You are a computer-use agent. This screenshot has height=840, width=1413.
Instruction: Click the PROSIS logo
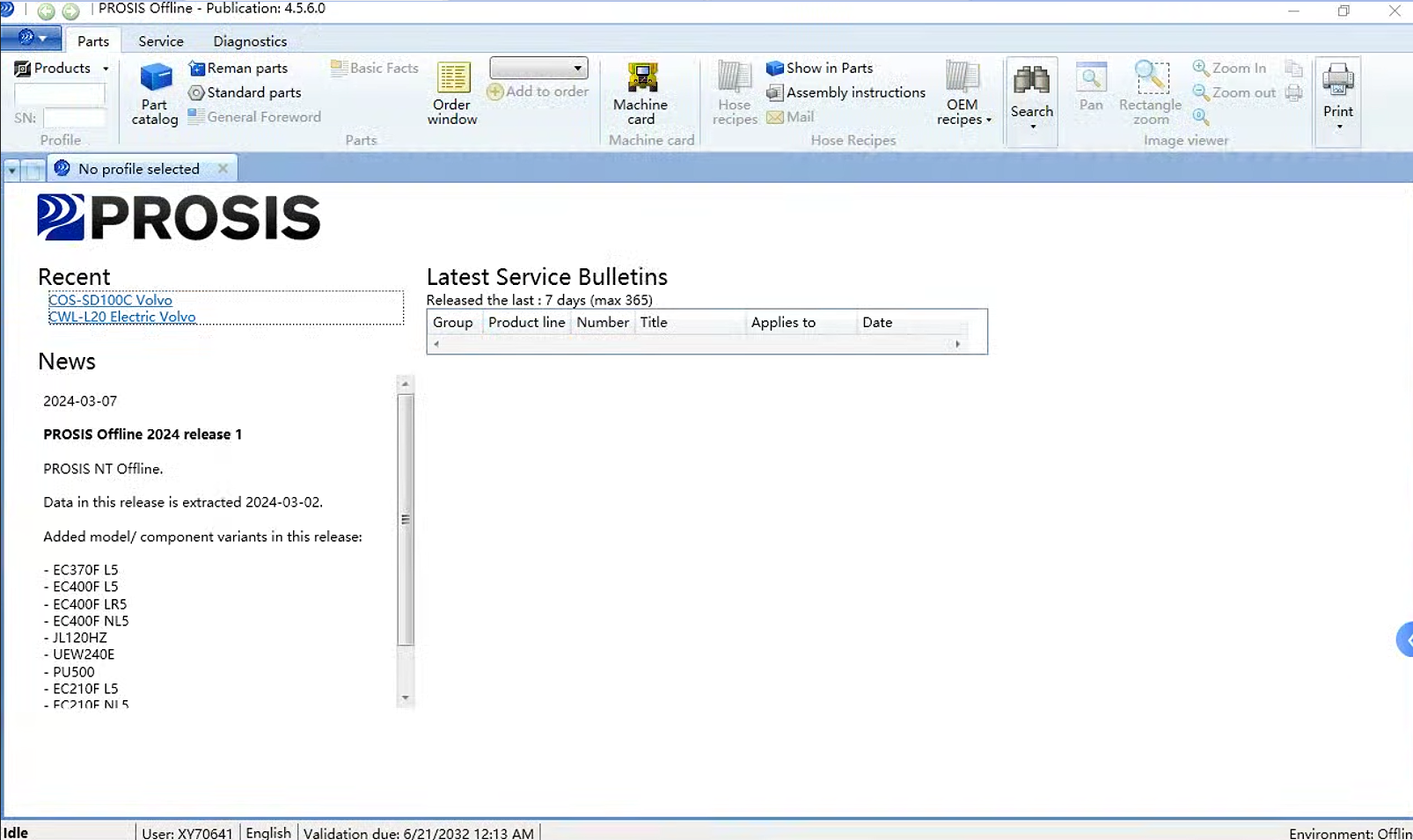tap(179, 217)
